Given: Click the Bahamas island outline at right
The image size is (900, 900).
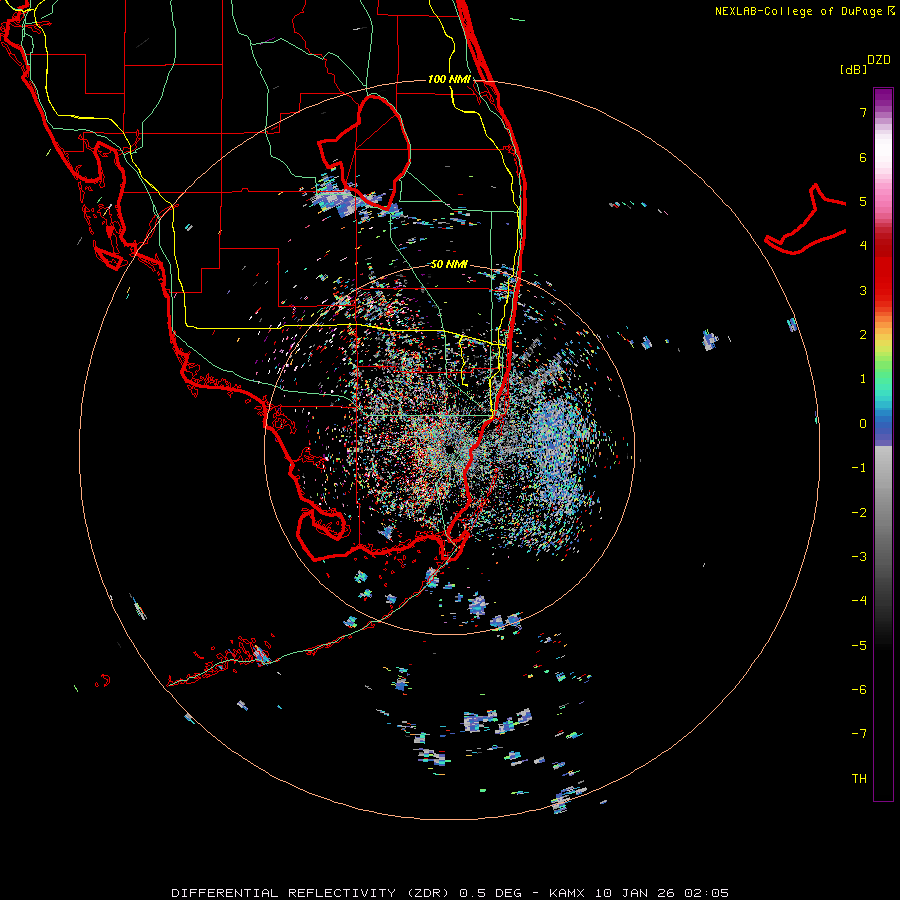Looking at the screenshot, I should [x=805, y=220].
